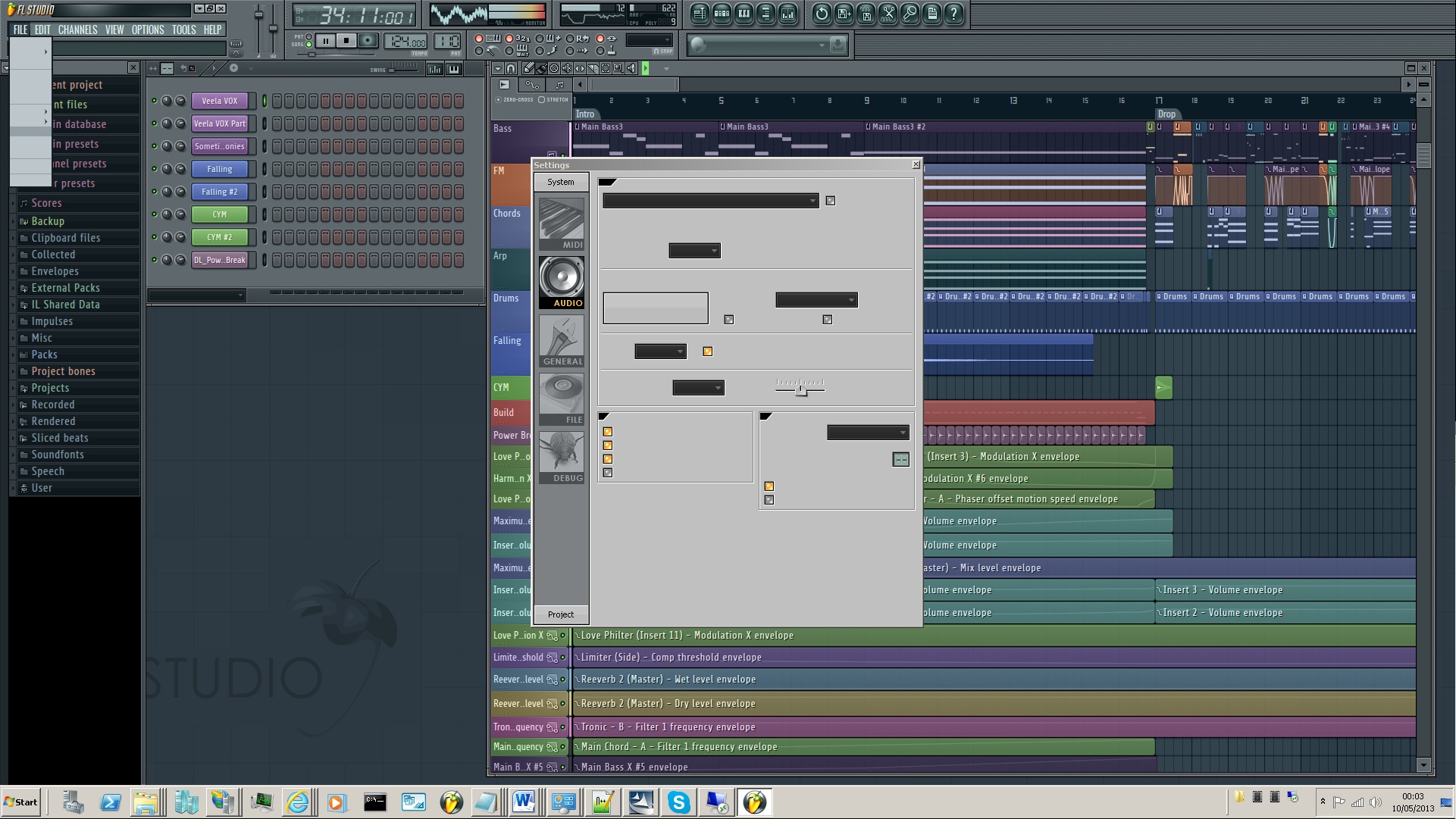The height and width of the screenshot is (819, 1456).
Task: Open the graph editor icon in channel rack
Action: [435, 69]
